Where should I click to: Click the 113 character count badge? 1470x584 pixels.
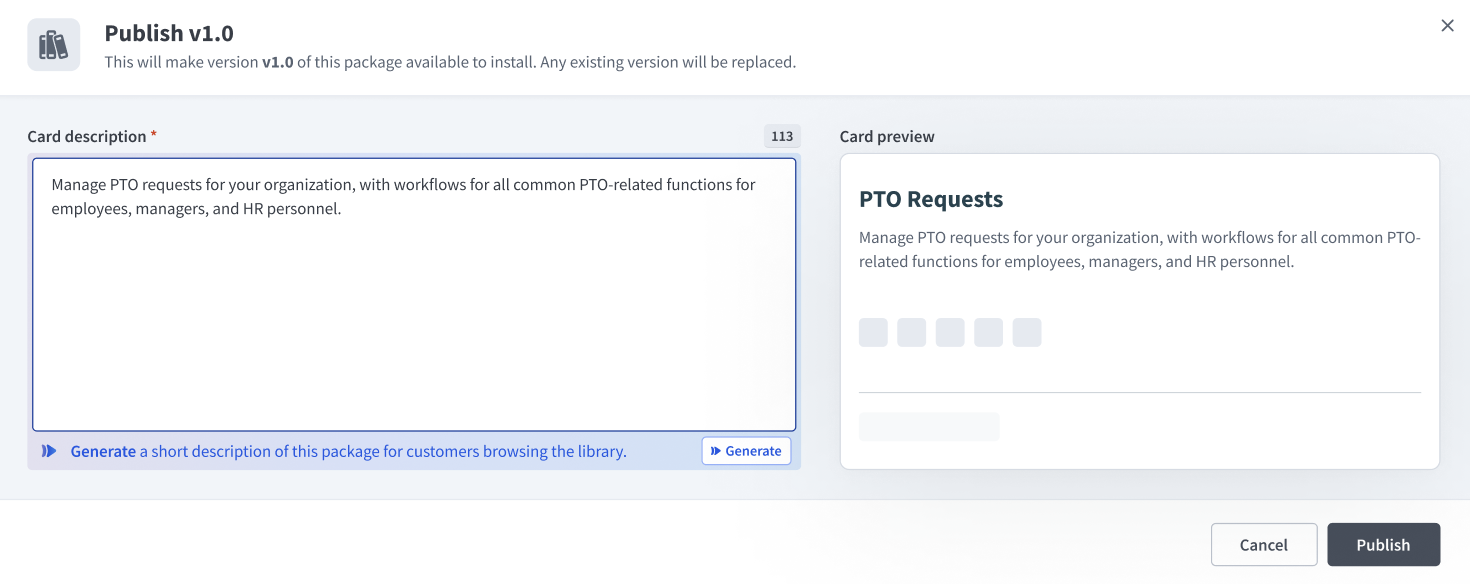[x=782, y=136]
